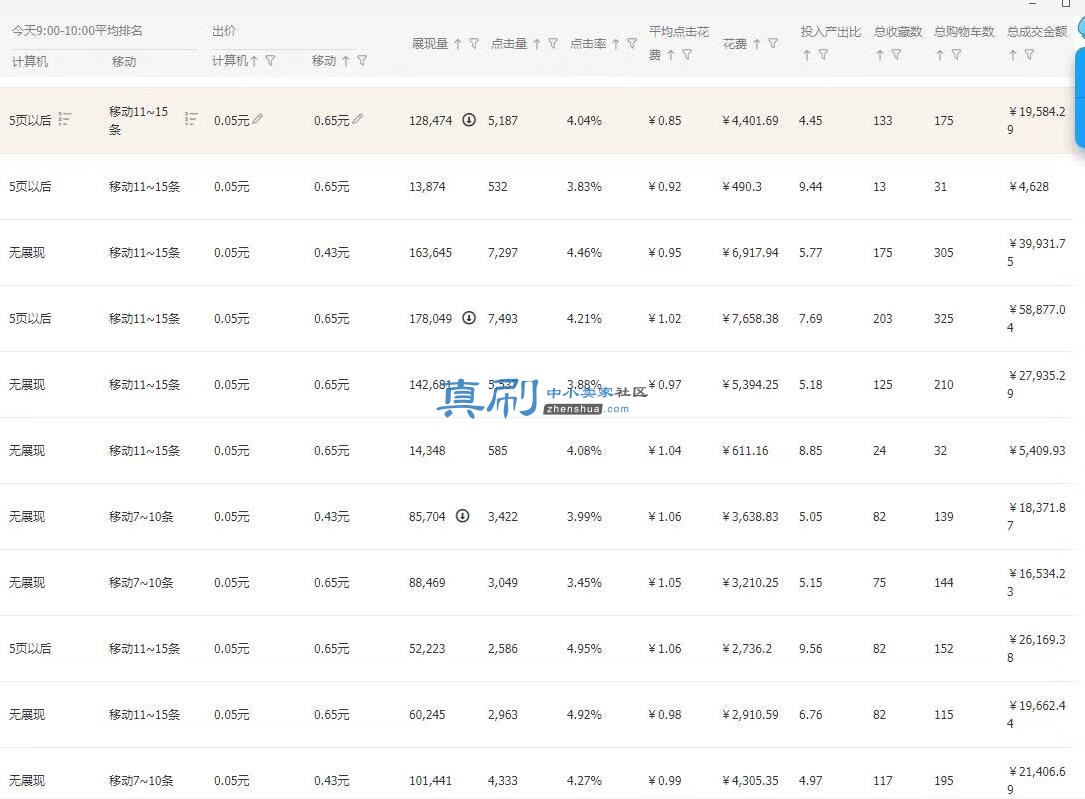Sort by 投入产出比 using its arrow icon

807,55
